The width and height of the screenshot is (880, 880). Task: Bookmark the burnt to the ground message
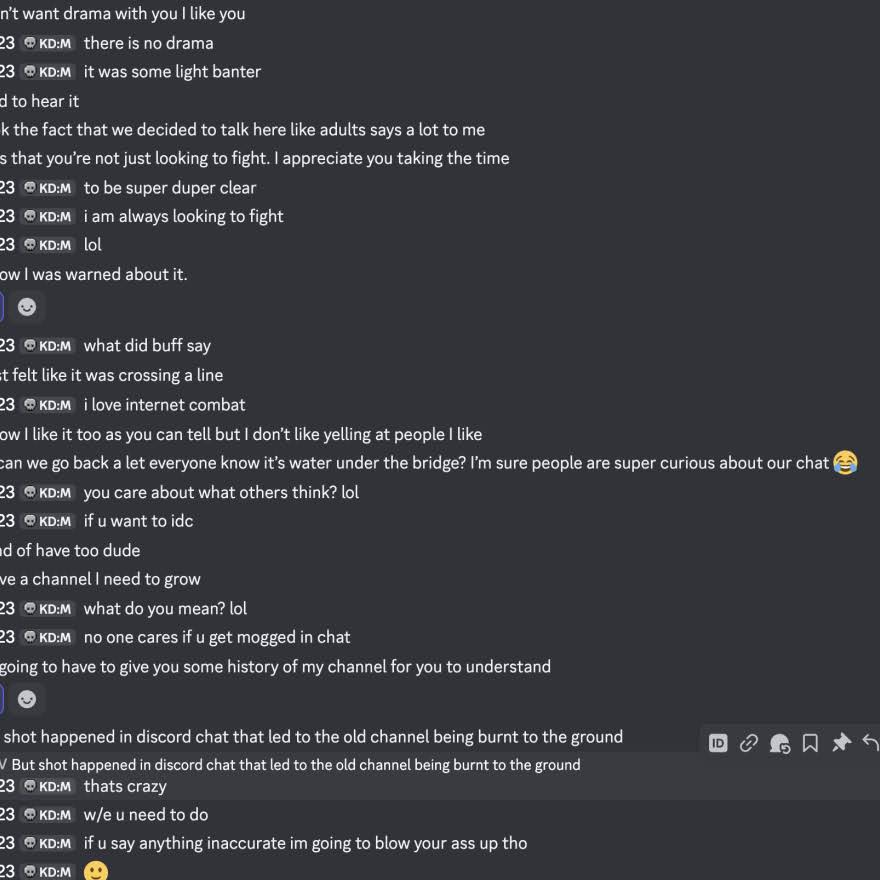click(810, 743)
